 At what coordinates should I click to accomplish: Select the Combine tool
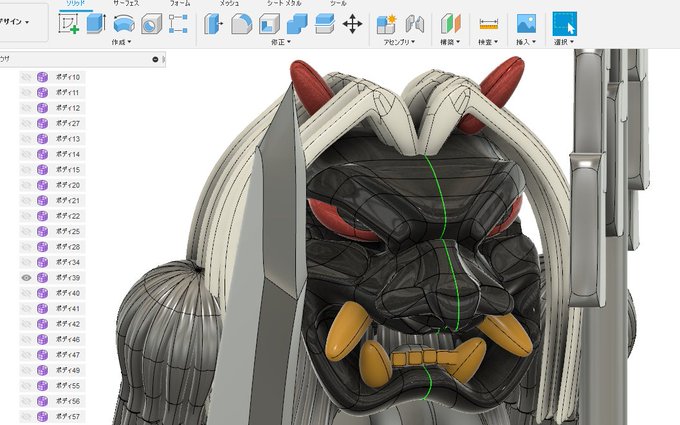point(297,23)
